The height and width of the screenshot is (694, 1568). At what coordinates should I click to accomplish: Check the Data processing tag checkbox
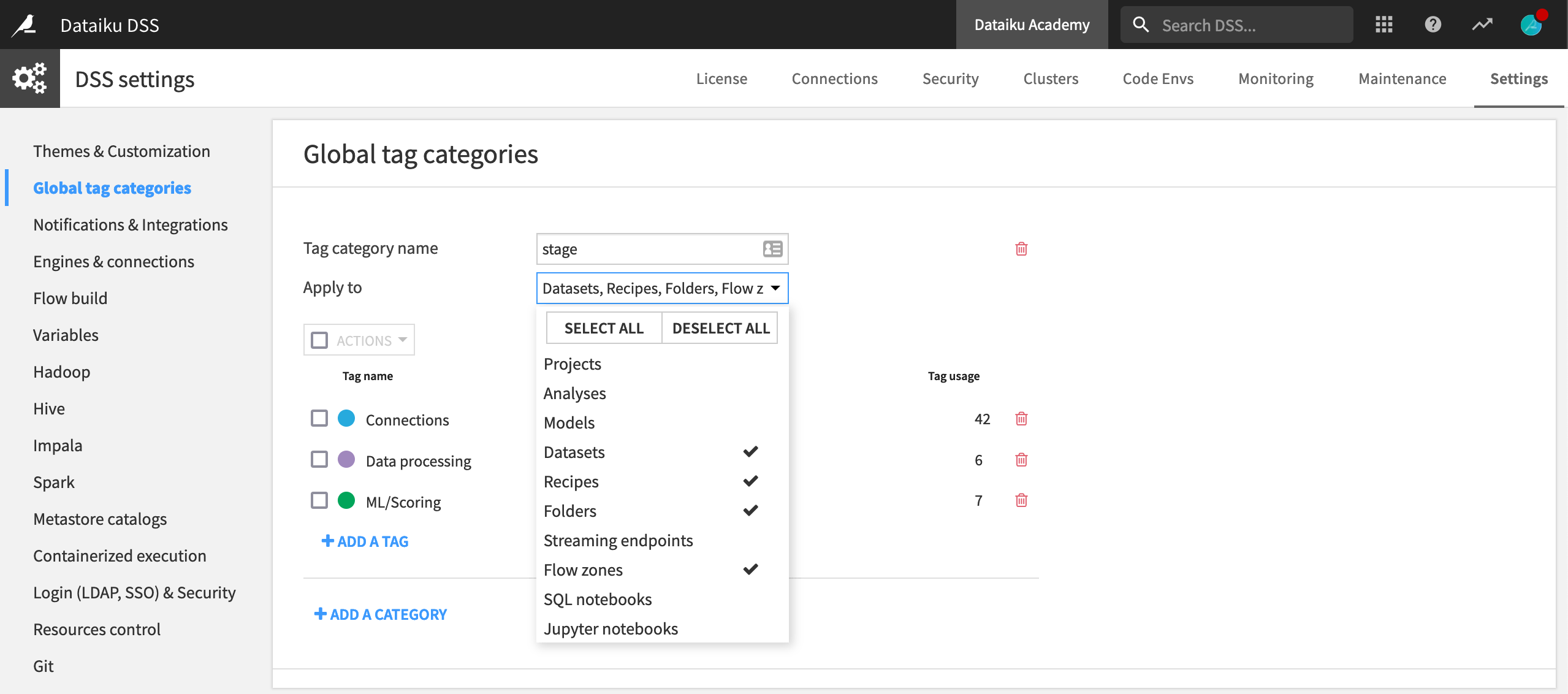click(x=319, y=459)
